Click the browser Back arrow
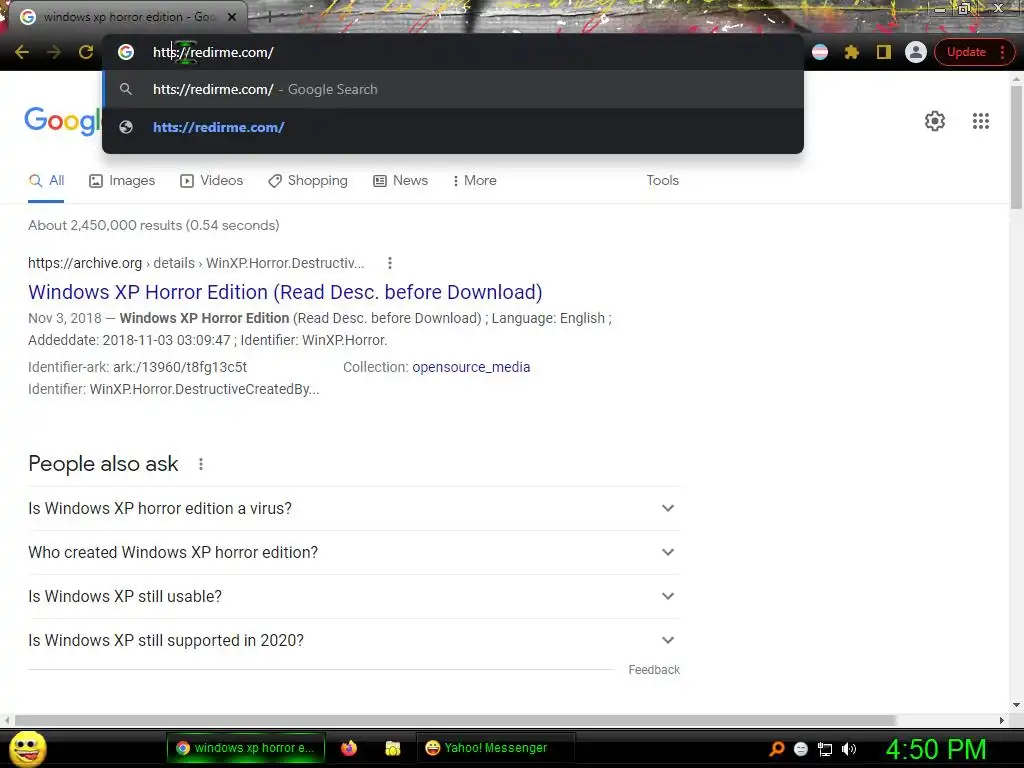The height and width of the screenshot is (768, 1024). click(x=22, y=52)
